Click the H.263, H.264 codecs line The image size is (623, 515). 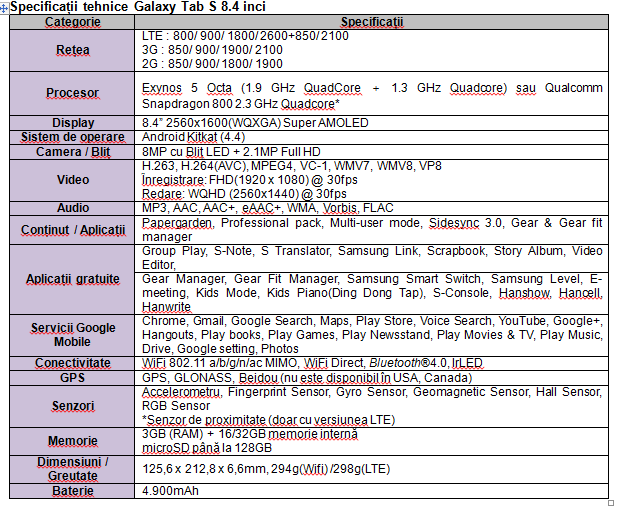pos(292,166)
